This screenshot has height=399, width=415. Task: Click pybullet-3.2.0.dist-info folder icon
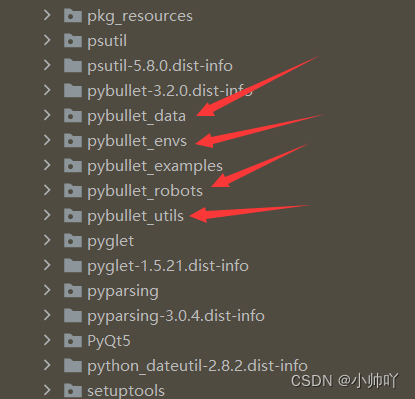coord(73,90)
